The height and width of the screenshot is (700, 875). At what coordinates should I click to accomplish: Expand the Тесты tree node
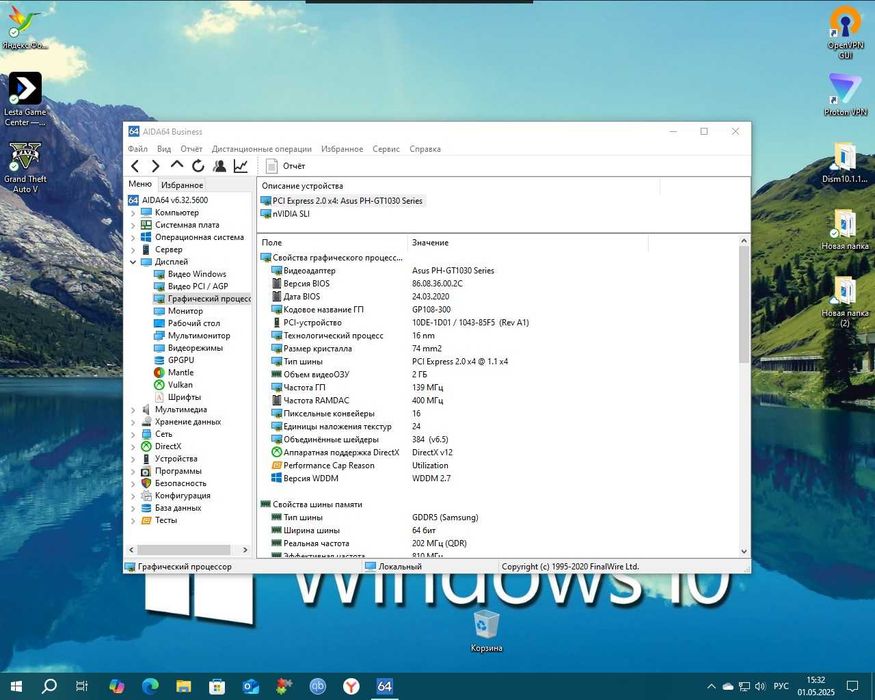pyautogui.click(x=133, y=520)
